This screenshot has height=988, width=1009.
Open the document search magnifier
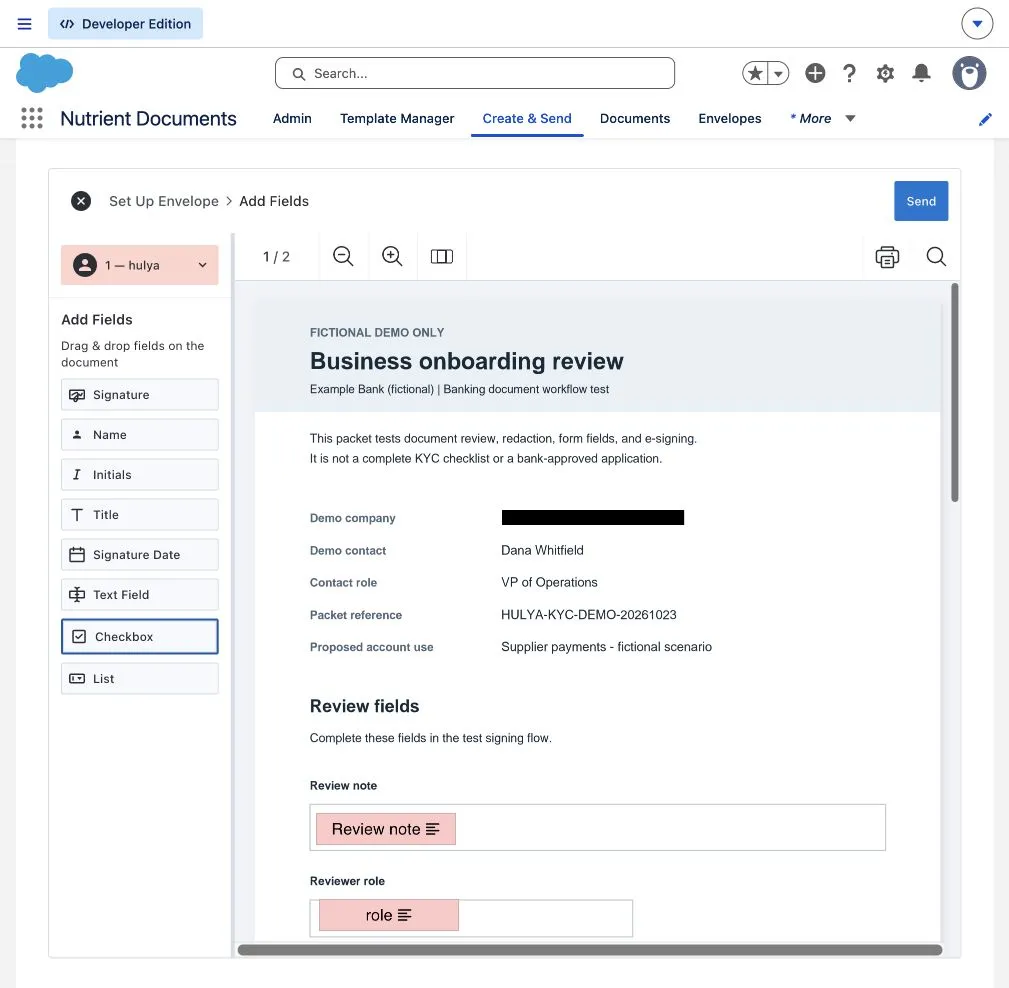[936, 257]
